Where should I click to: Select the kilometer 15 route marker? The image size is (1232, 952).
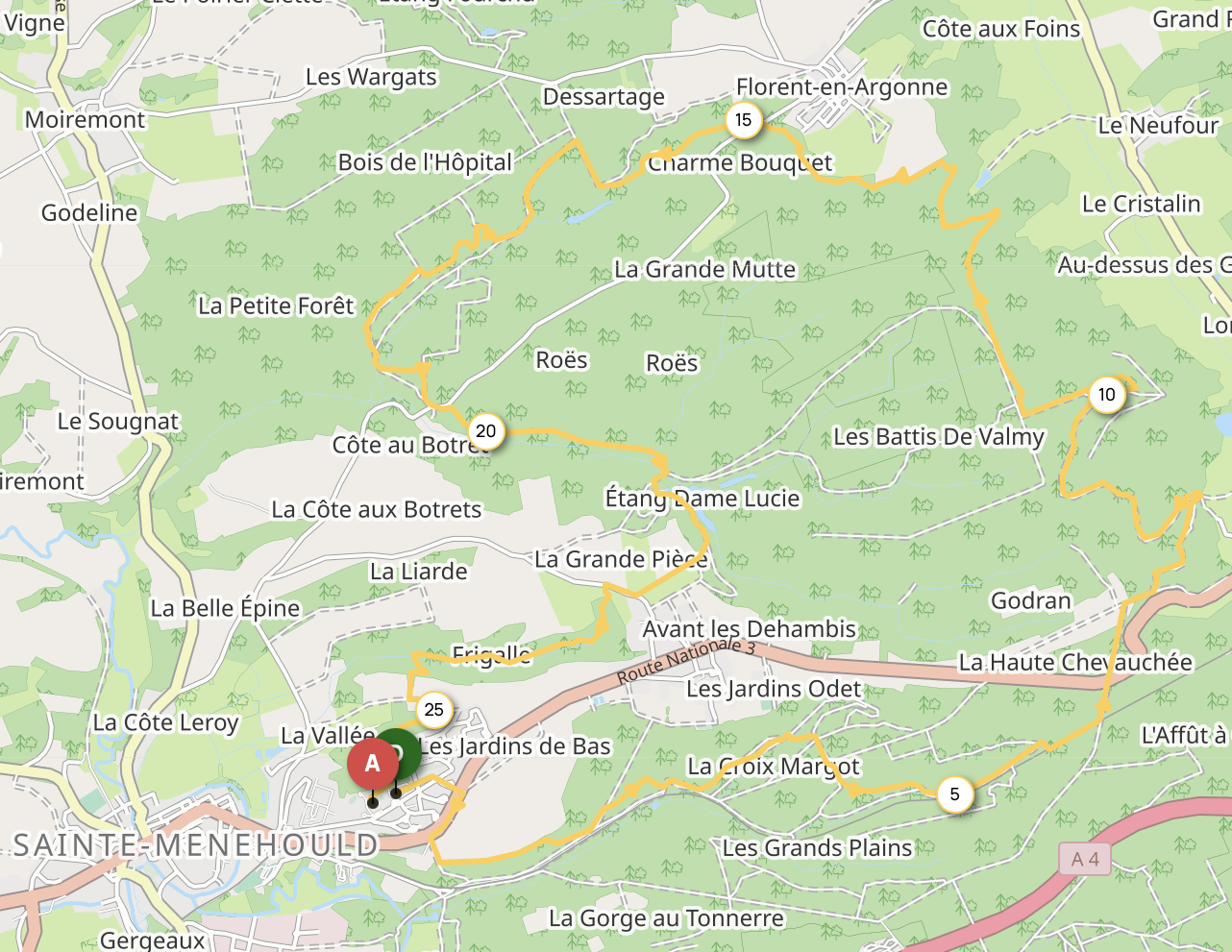pyautogui.click(x=743, y=120)
